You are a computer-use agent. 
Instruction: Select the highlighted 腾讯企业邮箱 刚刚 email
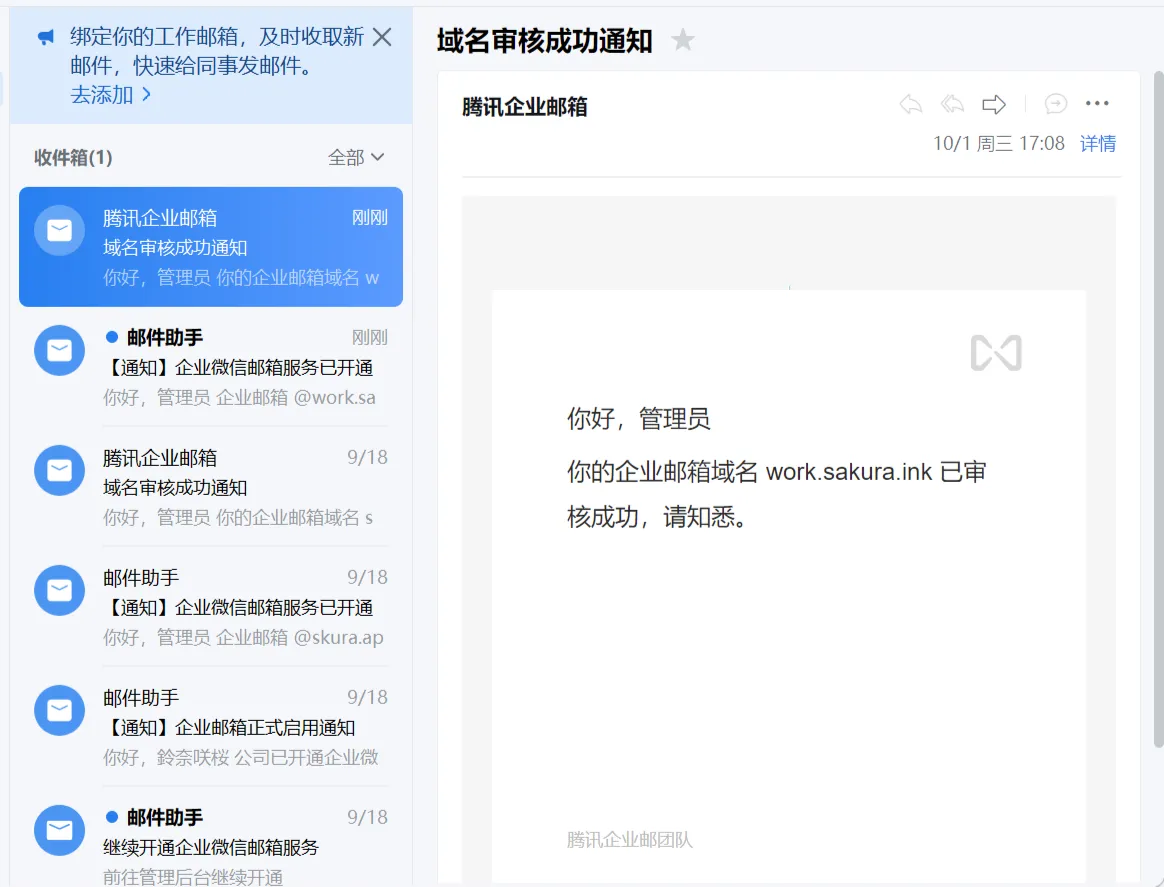point(211,246)
